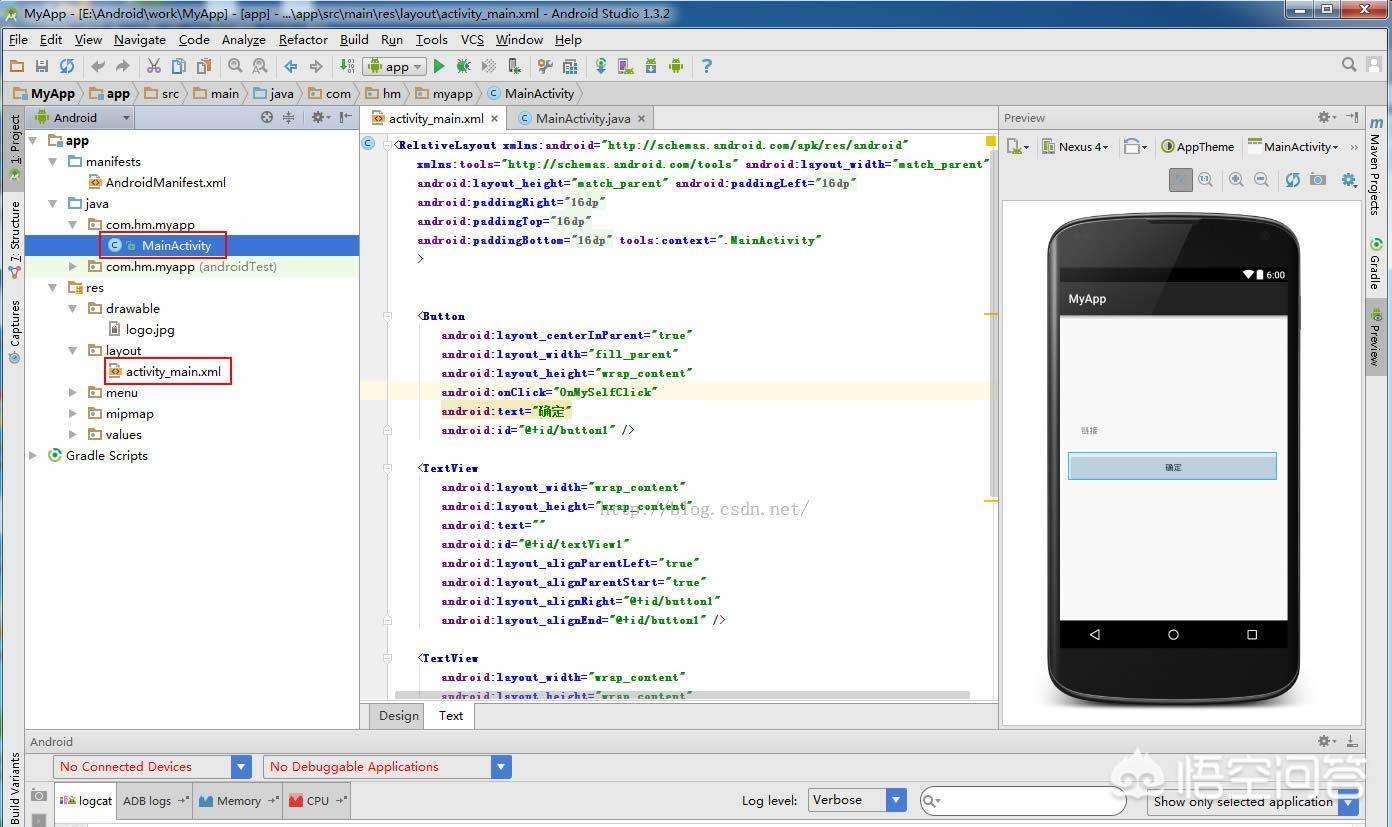The height and width of the screenshot is (827, 1392).
Task: Open the VCS menu
Action: pos(472,40)
